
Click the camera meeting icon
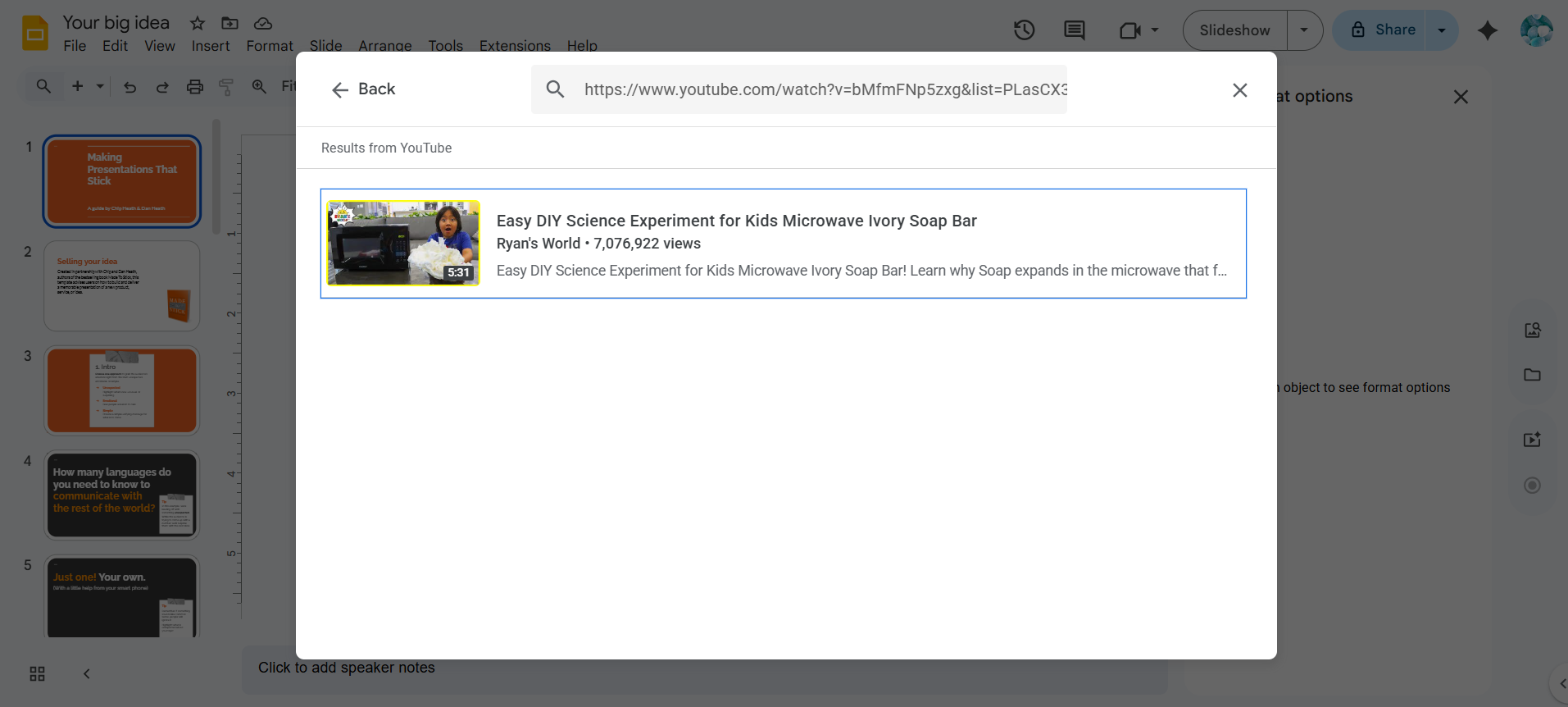1130,30
